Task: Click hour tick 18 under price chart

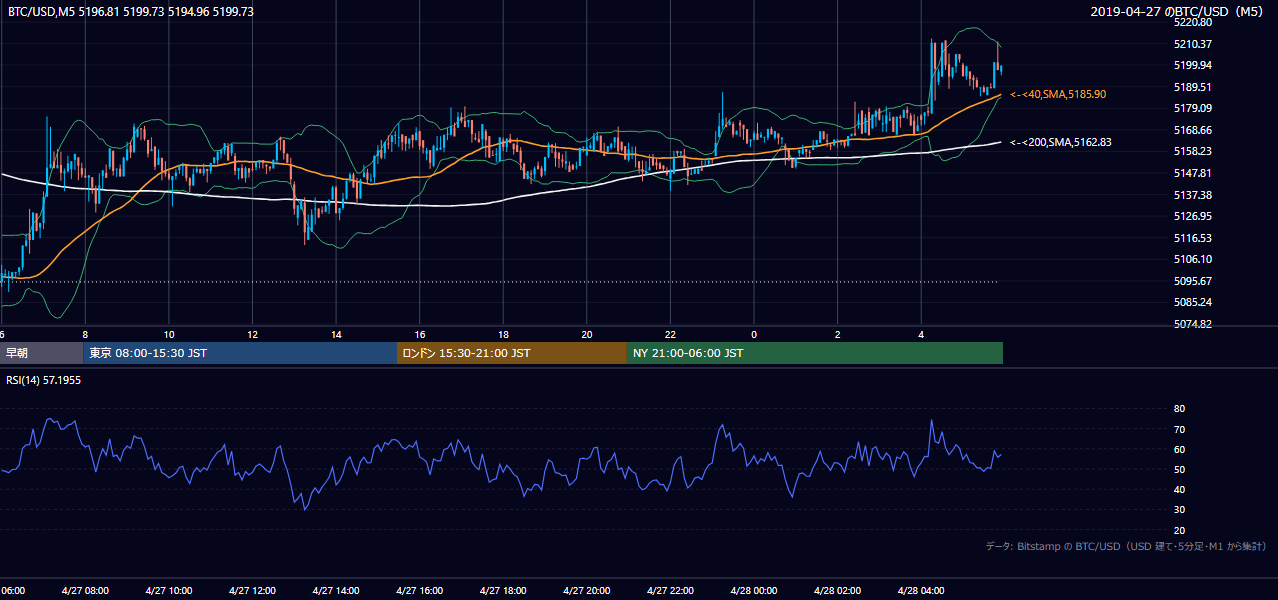Action: (503, 335)
